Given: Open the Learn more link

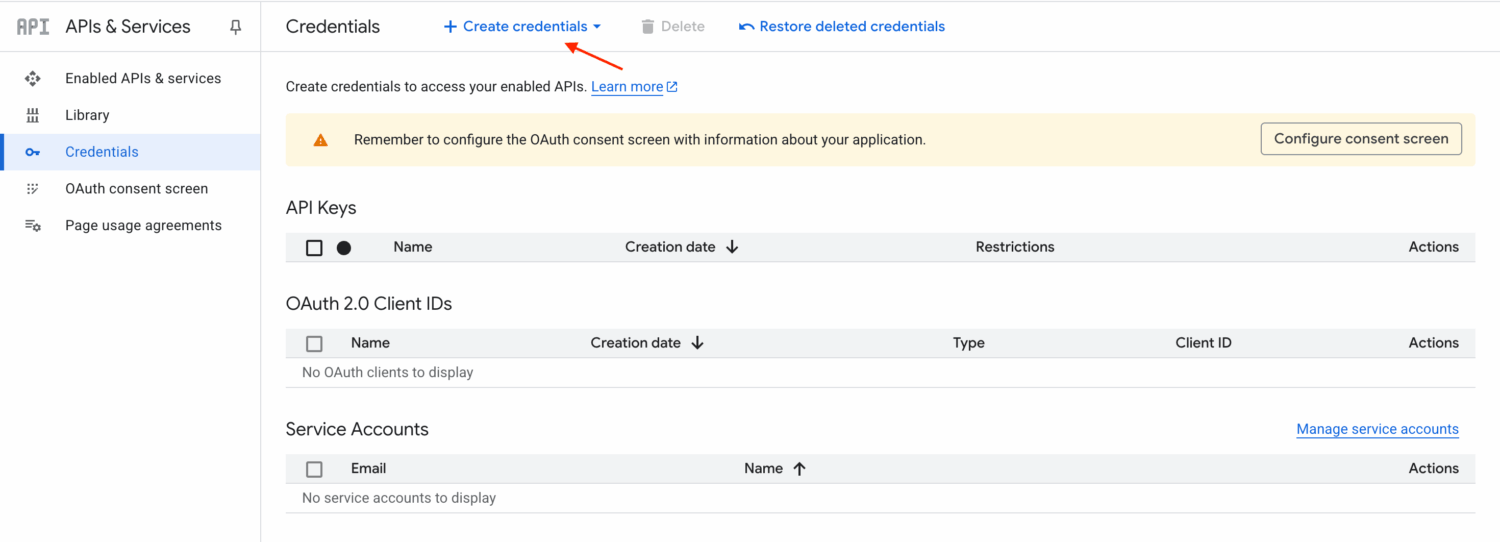Looking at the screenshot, I should coord(627,87).
